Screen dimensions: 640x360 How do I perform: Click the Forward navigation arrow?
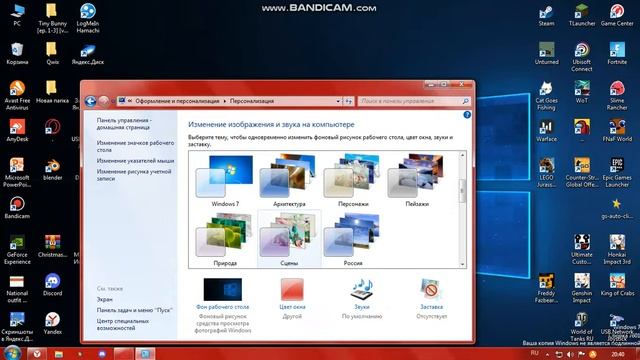[x=104, y=101]
